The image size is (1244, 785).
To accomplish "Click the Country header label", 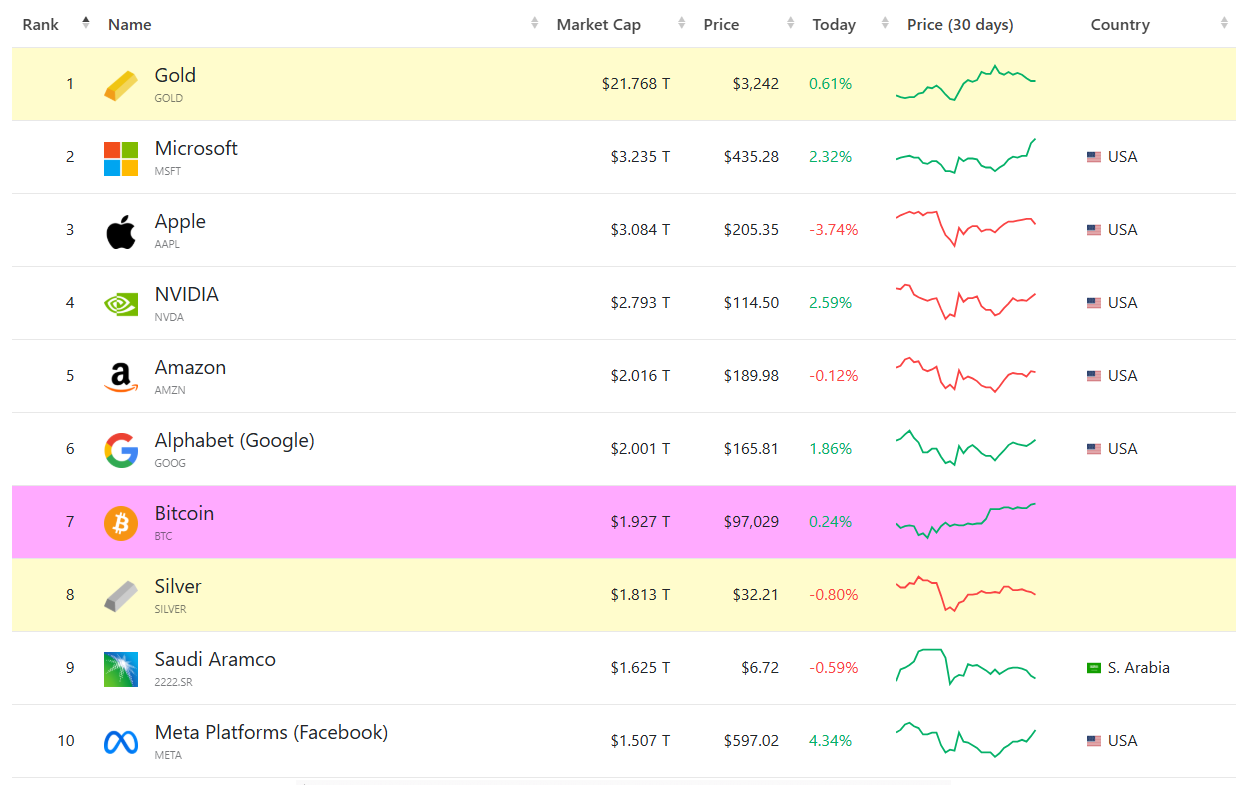I will point(1120,25).
